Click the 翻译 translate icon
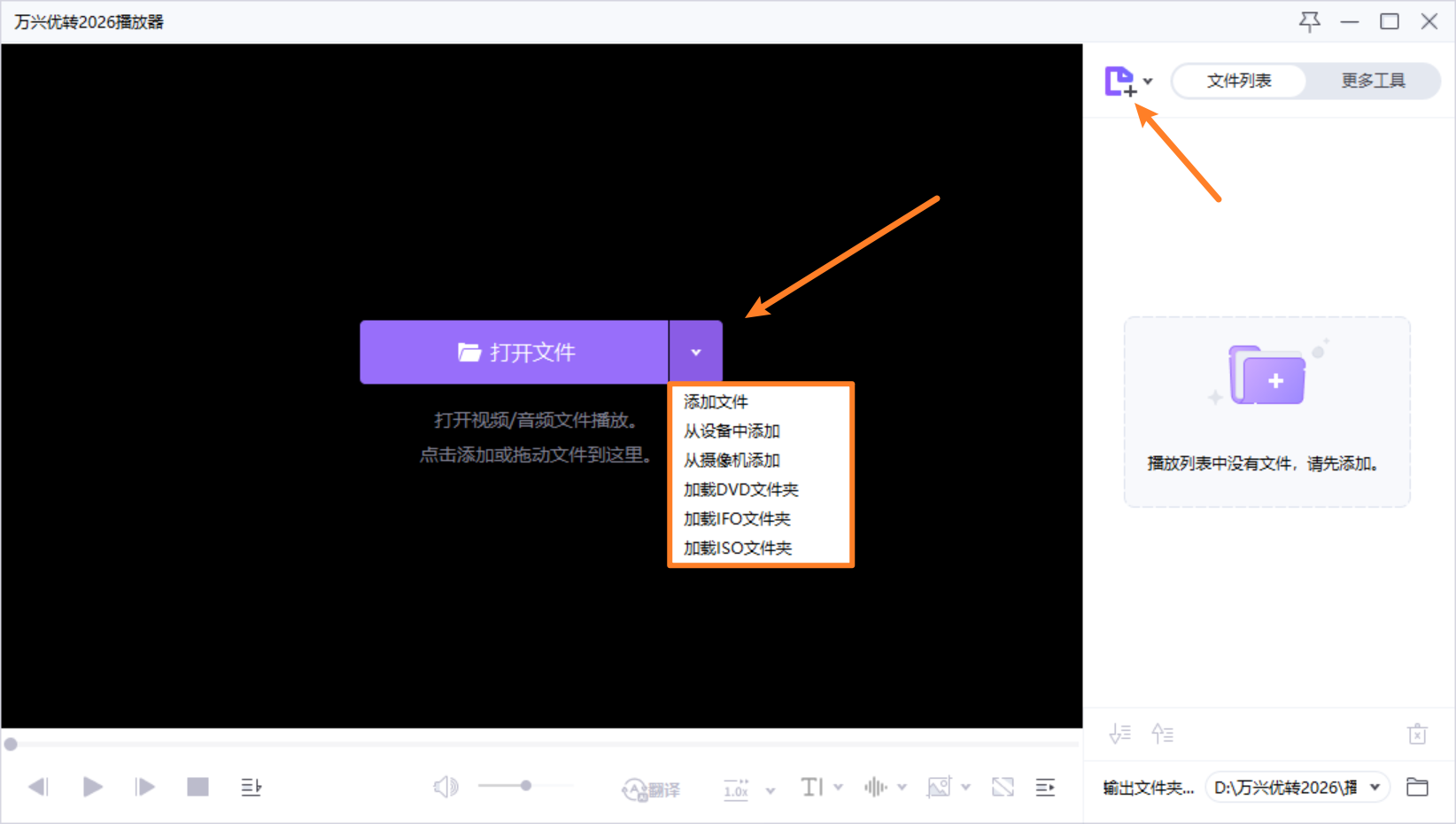1456x824 pixels. coord(651,788)
